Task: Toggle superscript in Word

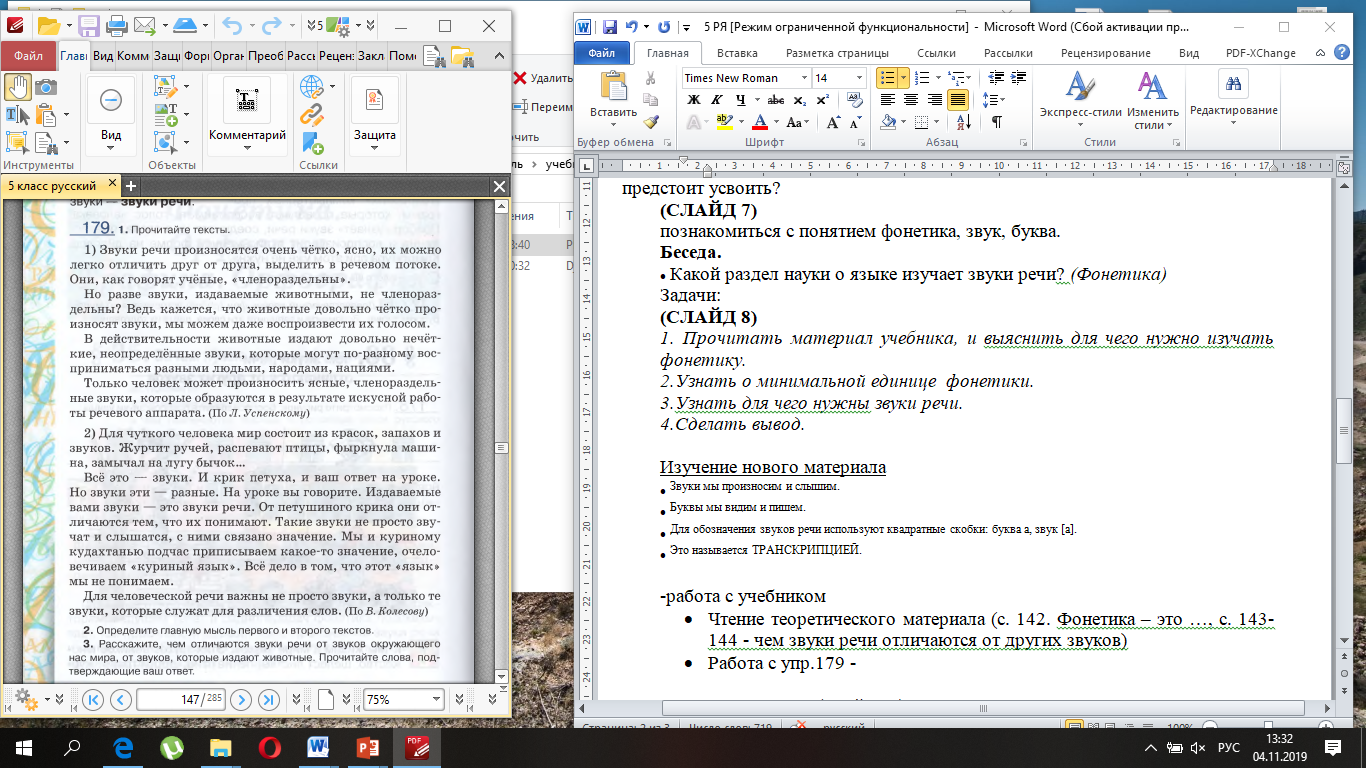Action: point(821,100)
